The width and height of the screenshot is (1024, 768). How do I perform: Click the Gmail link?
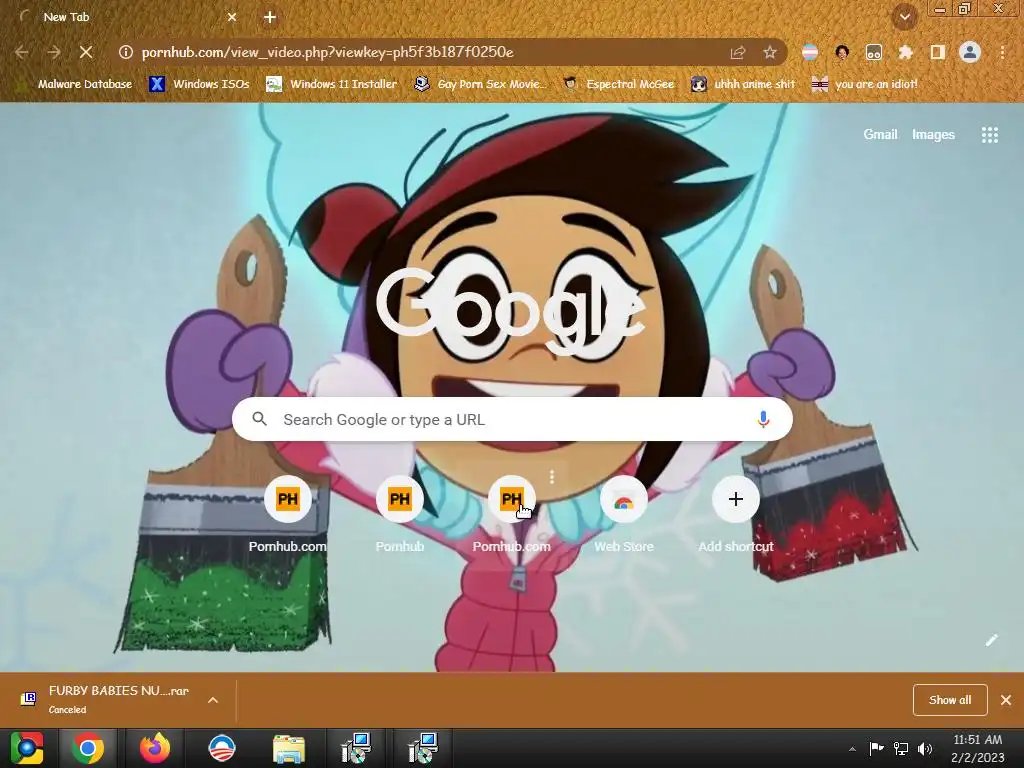click(x=880, y=135)
